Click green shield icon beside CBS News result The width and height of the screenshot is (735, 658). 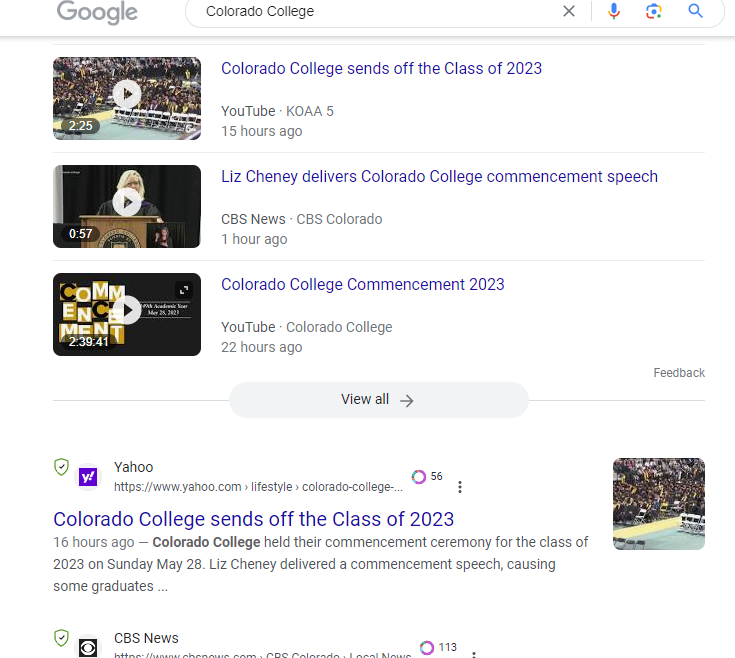click(x=61, y=638)
